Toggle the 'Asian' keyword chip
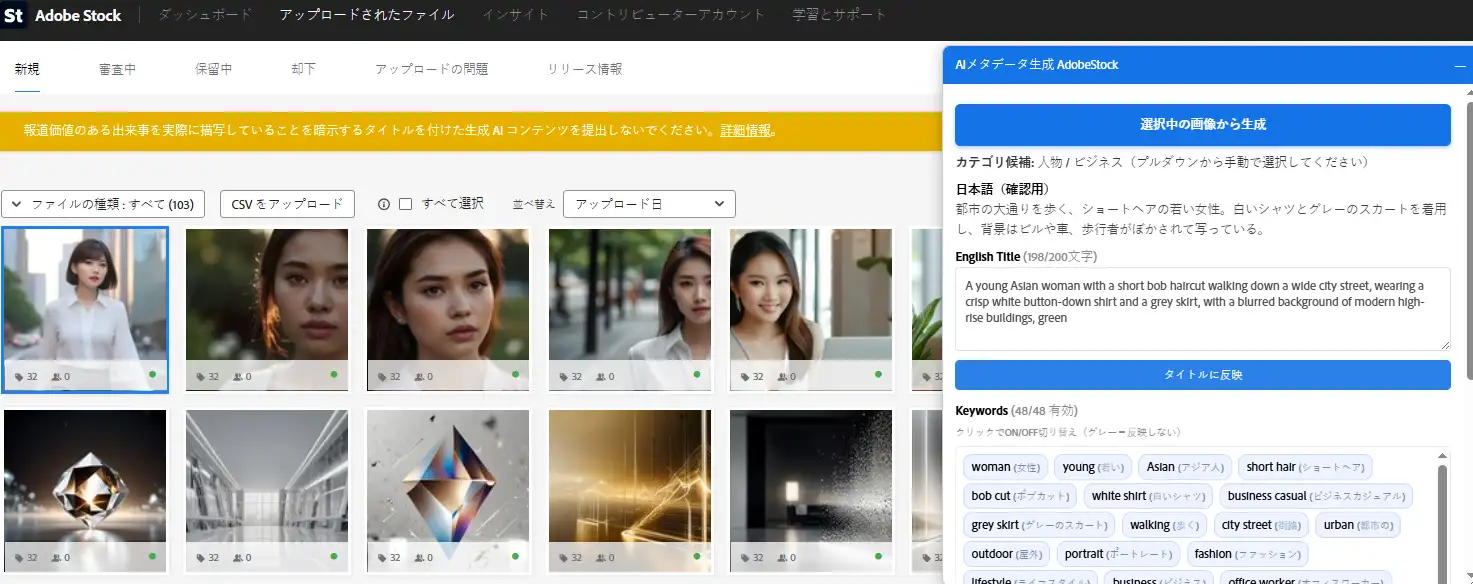 [x=1185, y=467]
